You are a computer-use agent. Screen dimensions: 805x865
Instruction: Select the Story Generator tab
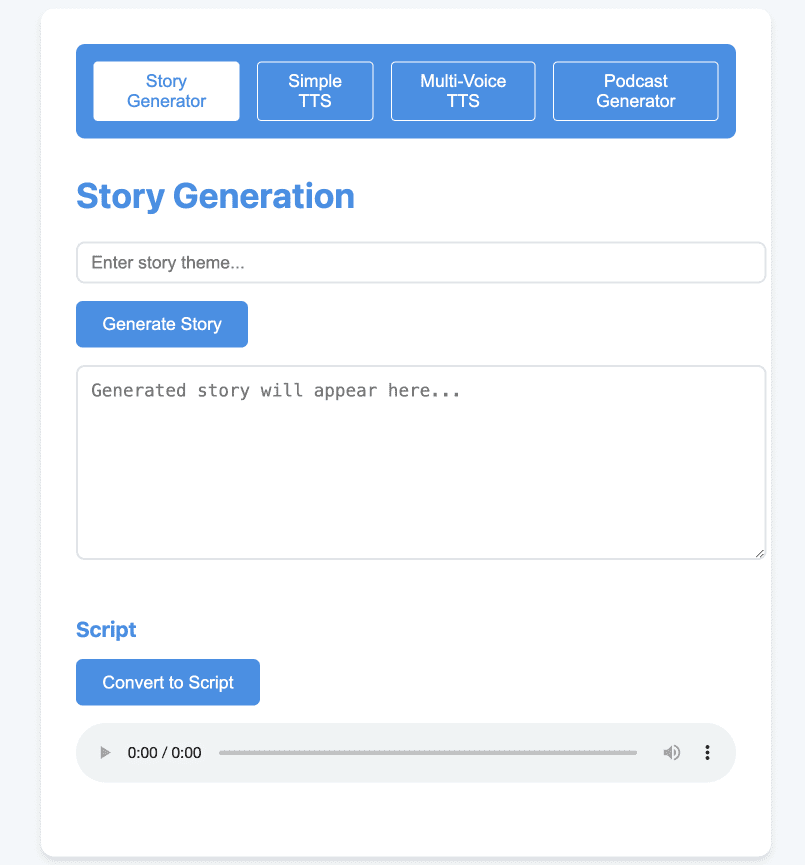(166, 91)
